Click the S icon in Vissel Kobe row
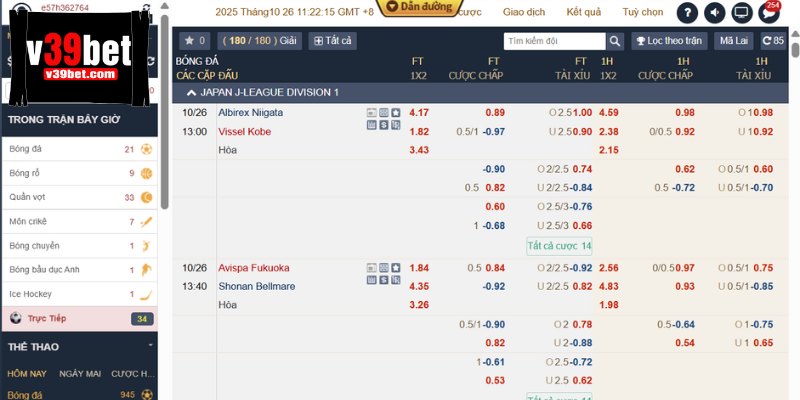Screen dimensions: 800x400 point(384,125)
